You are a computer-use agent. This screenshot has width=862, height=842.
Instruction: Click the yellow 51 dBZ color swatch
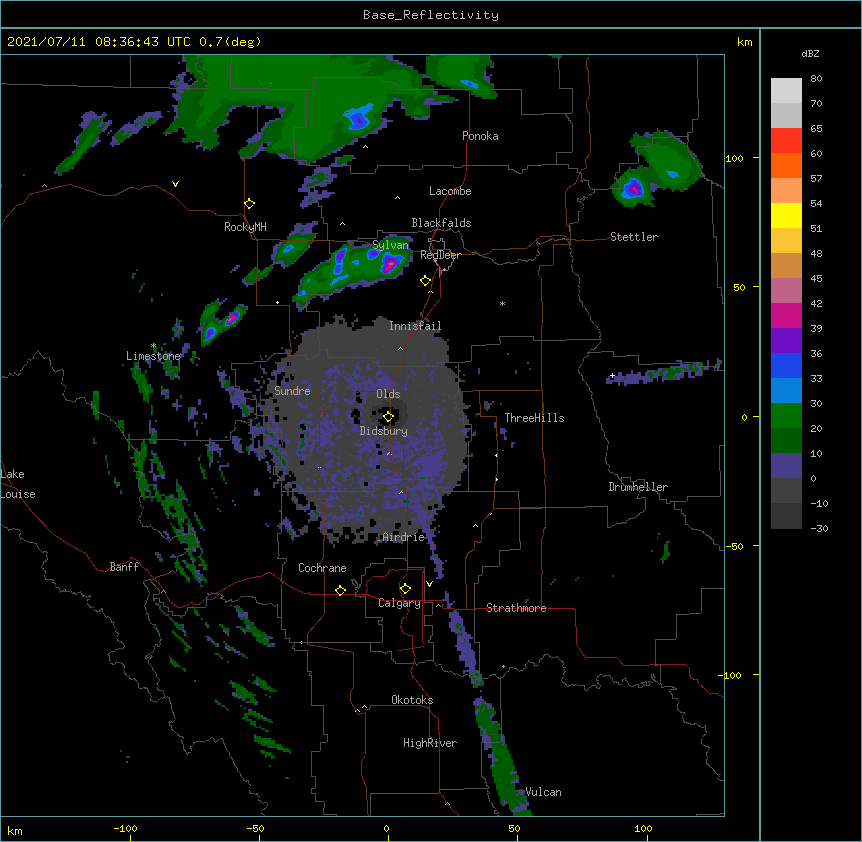(786, 215)
